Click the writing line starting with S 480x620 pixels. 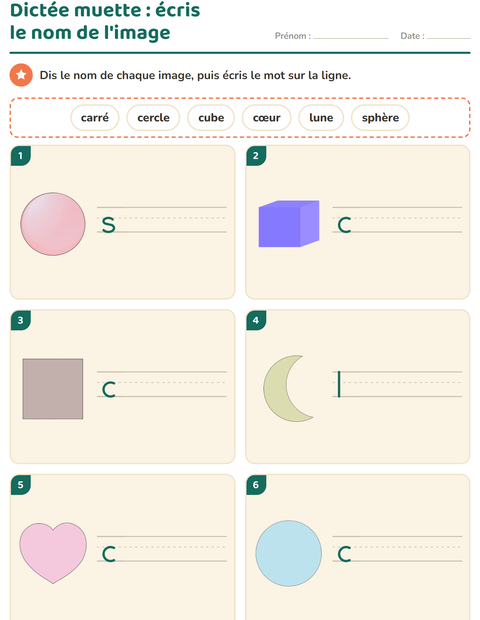[x=162, y=219]
